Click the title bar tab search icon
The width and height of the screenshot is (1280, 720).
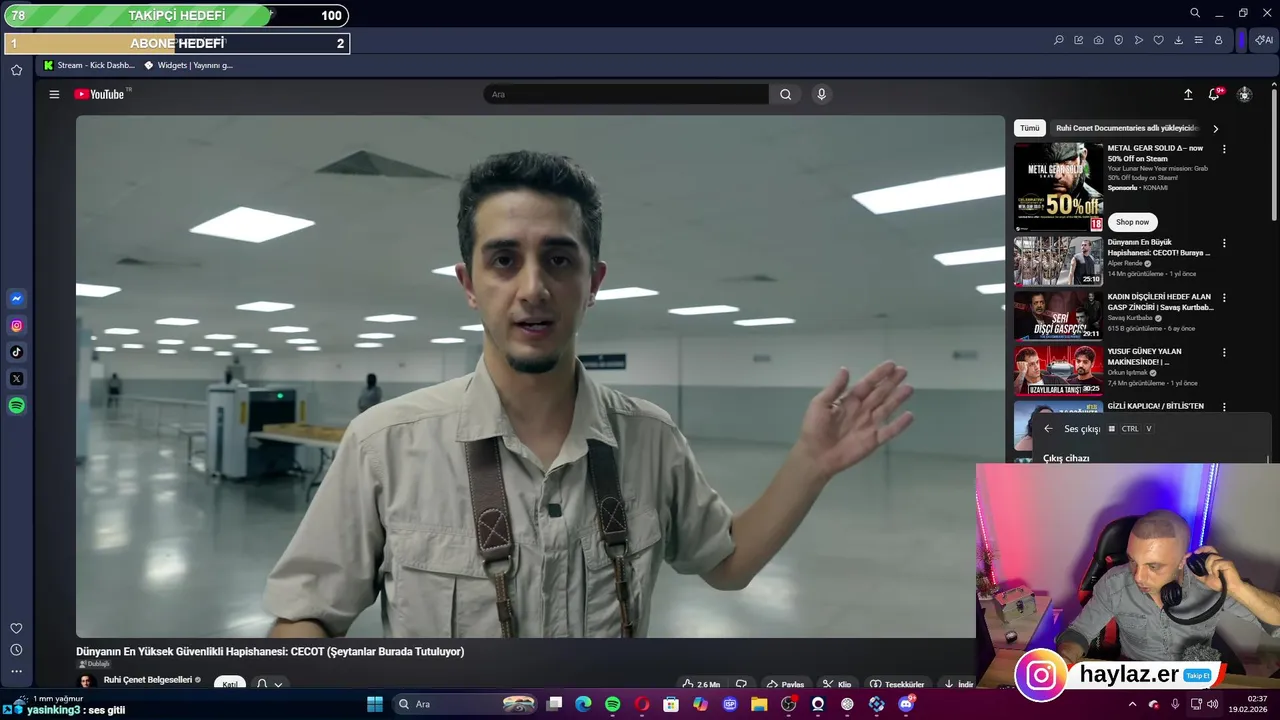coord(1195,13)
